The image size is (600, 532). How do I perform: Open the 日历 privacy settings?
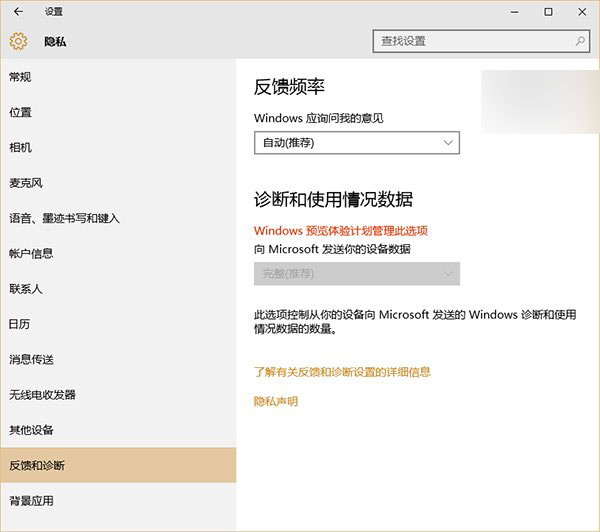[20, 324]
